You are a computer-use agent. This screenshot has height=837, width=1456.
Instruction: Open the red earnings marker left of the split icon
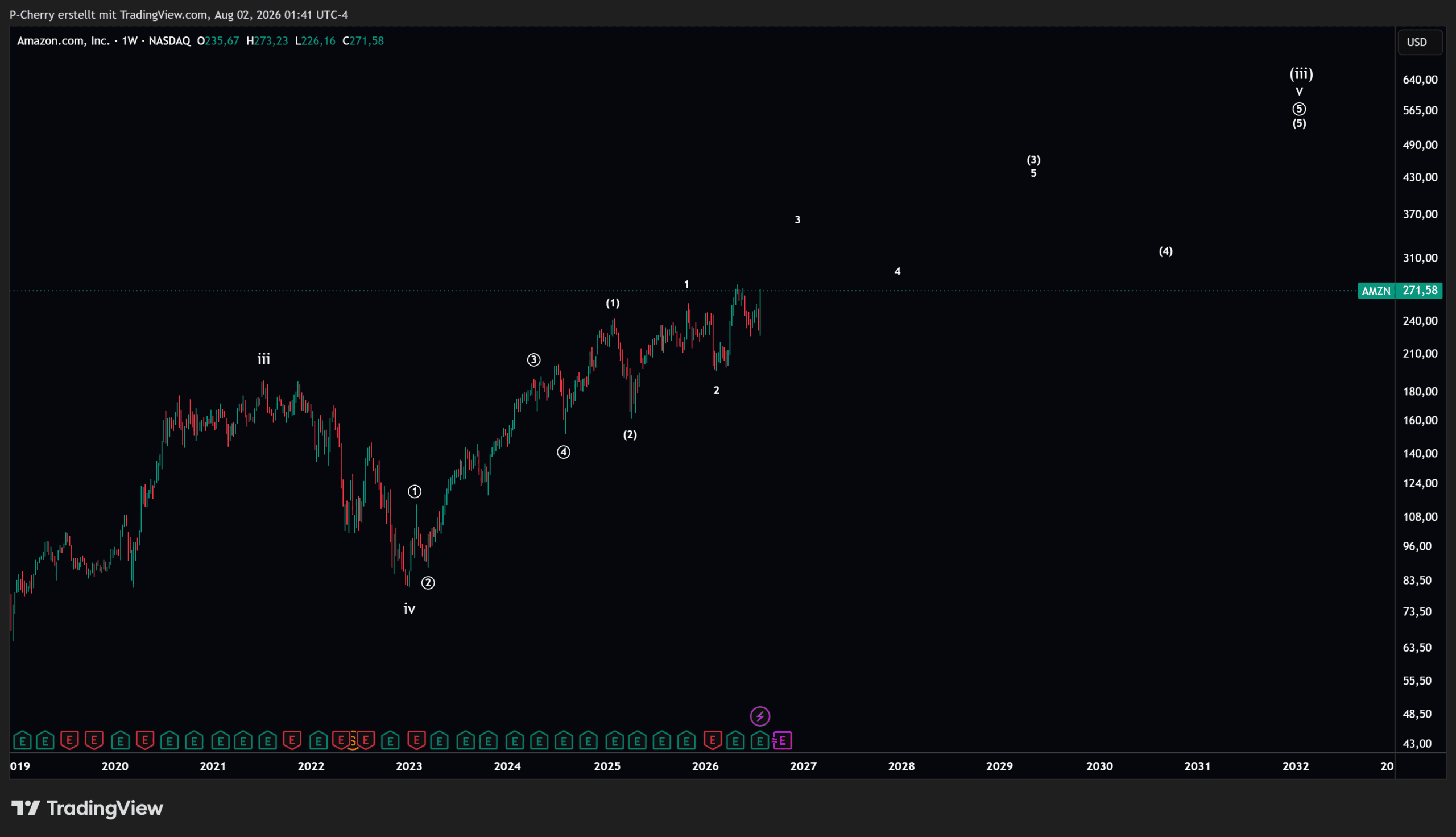tap(341, 740)
